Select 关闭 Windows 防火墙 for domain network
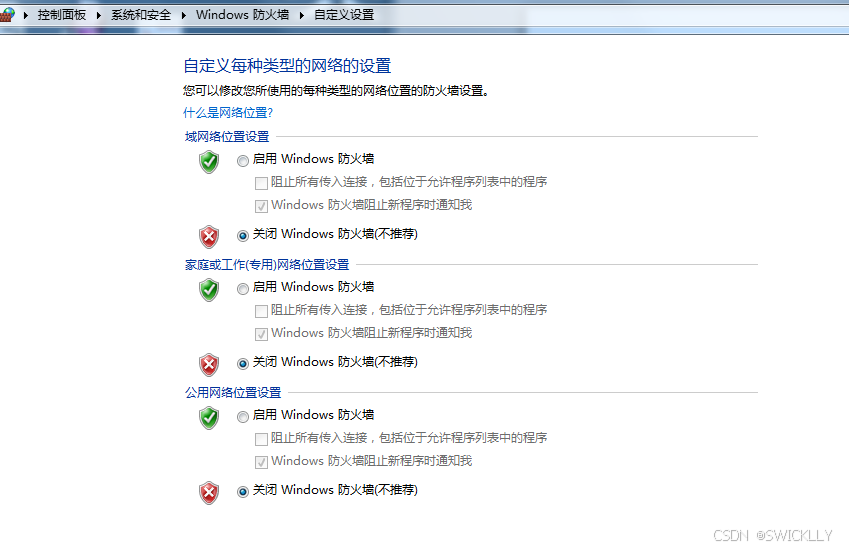The width and height of the screenshot is (849, 551). coord(243,235)
